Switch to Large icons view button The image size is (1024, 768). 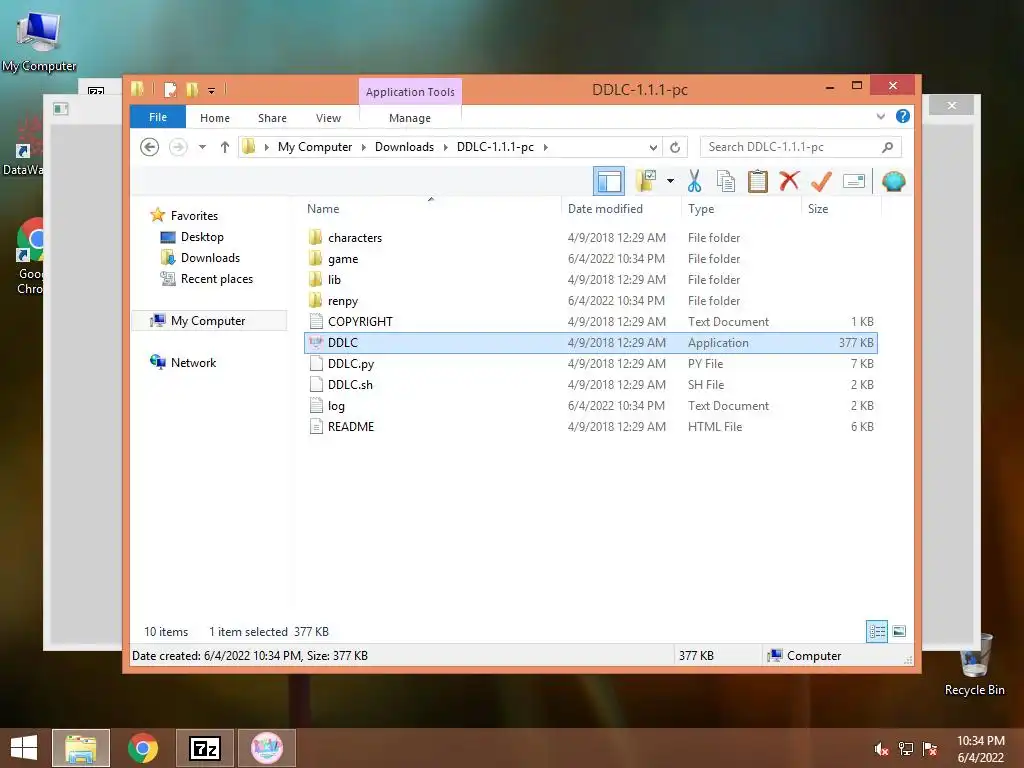click(899, 631)
